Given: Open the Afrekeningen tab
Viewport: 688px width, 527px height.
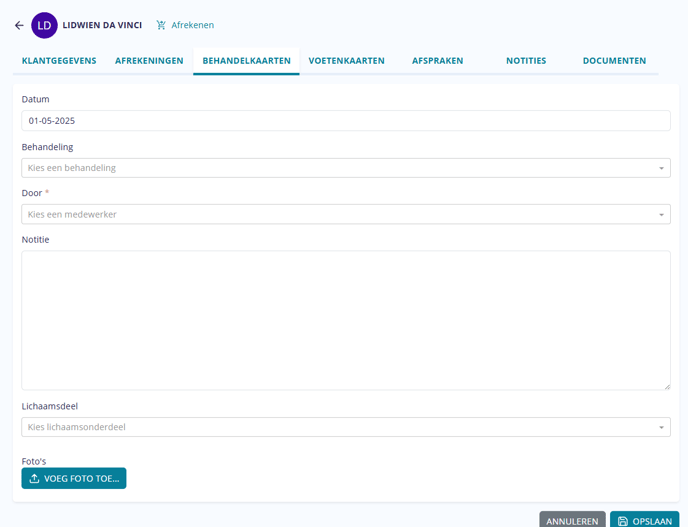Looking at the screenshot, I should click(149, 61).
